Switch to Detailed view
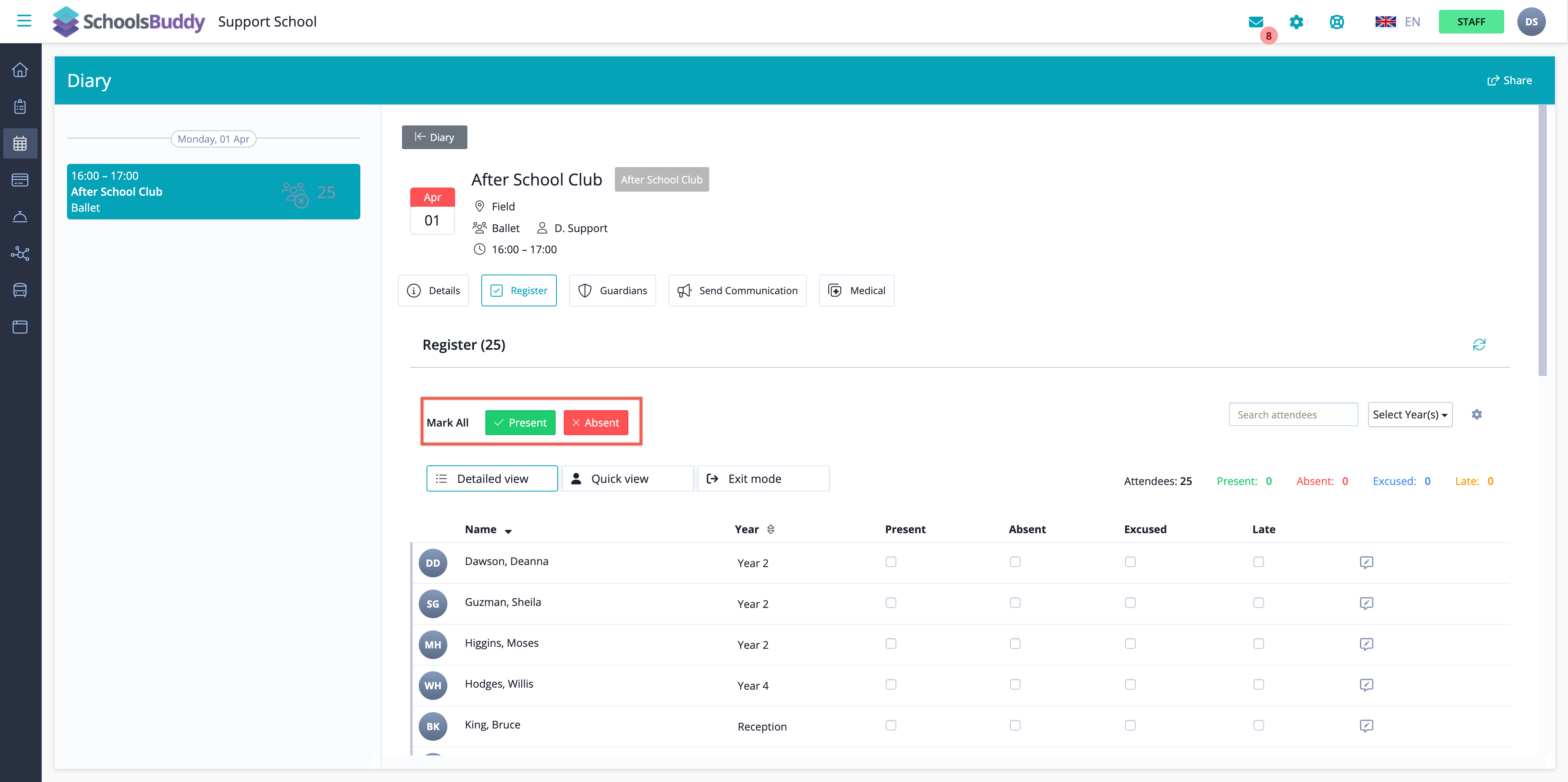Screen dimensions: 1568x782 coord(492,478)
